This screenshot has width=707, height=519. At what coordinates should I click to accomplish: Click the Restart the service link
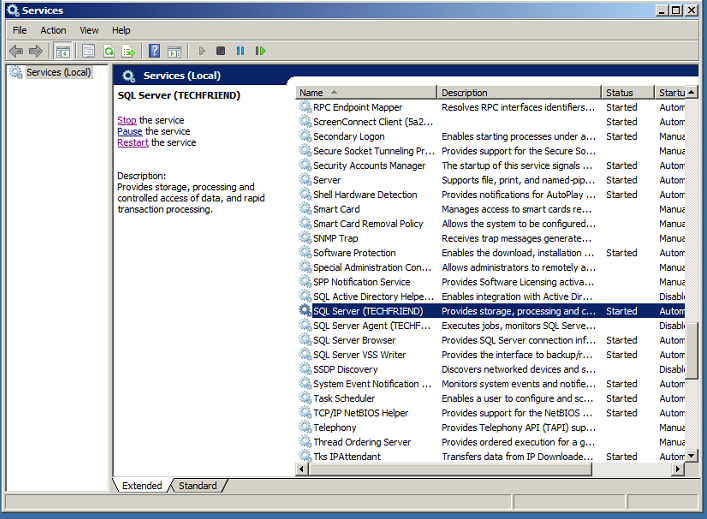(x=133, y=143)
